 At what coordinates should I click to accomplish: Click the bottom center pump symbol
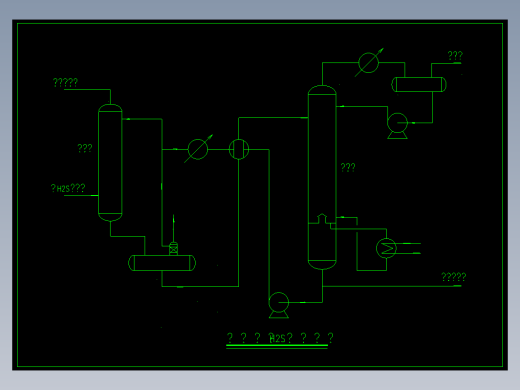pyautogui.click(x=279, y=305)
